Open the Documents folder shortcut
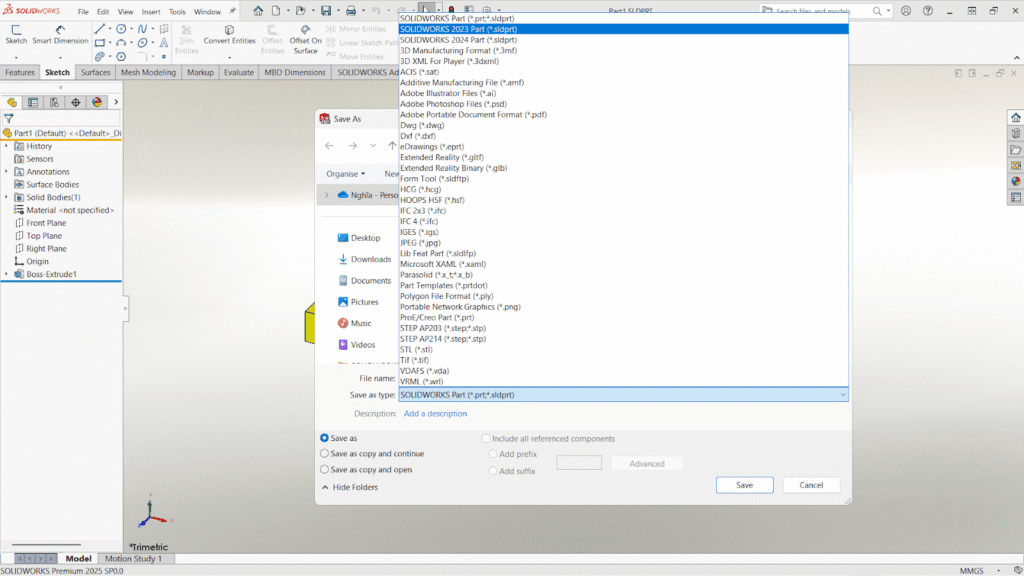1024x576 pixels. pyautogui.click(x=364, y=281)
